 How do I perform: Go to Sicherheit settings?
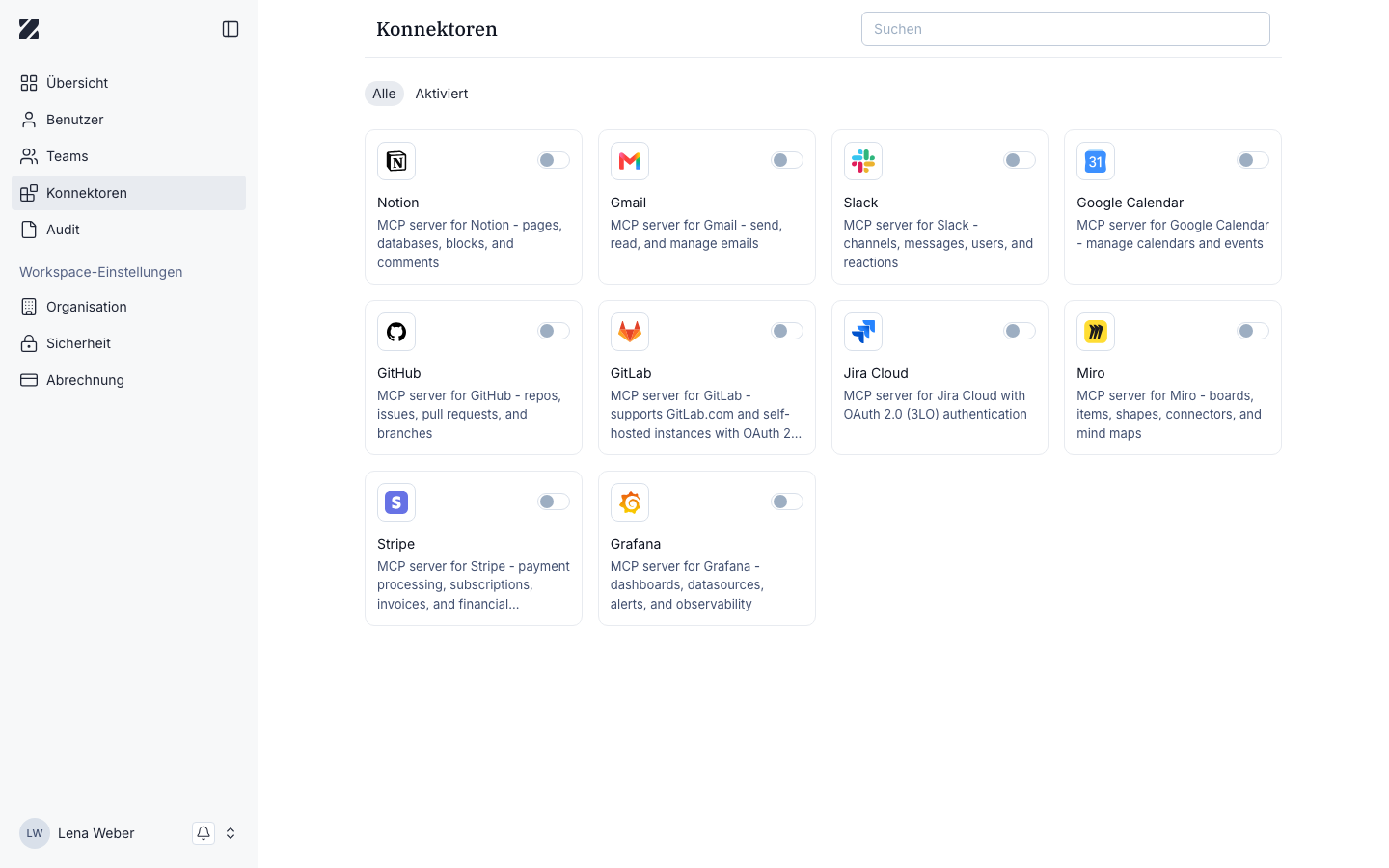coord(128,343)
